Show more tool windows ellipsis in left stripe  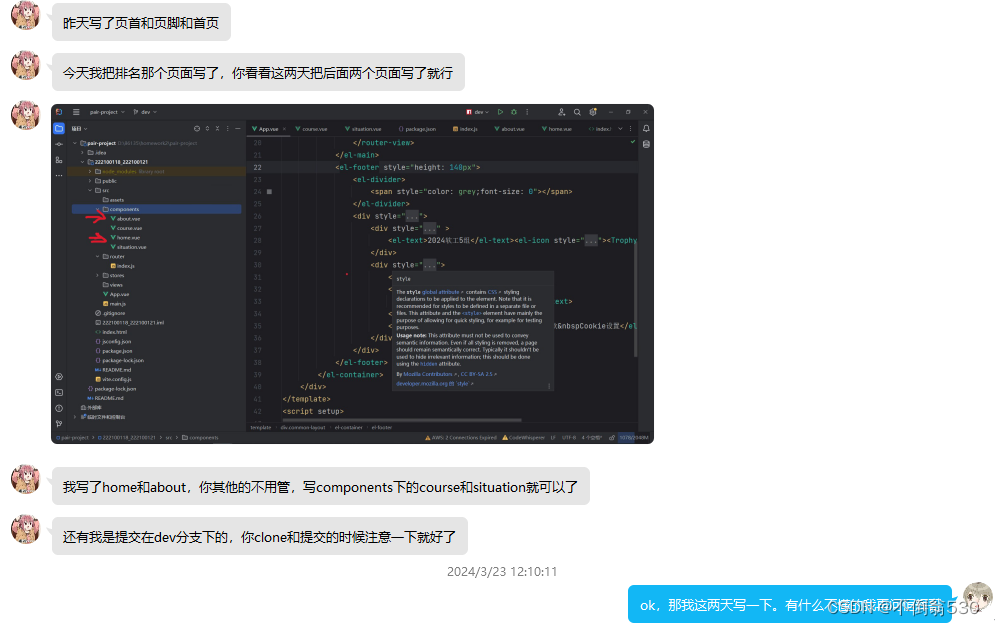[59, 175]
